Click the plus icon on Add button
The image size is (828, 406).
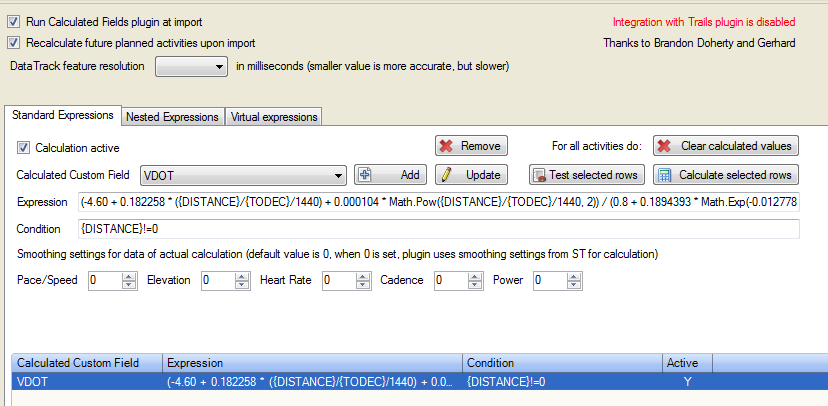click(x=365, y=174)
